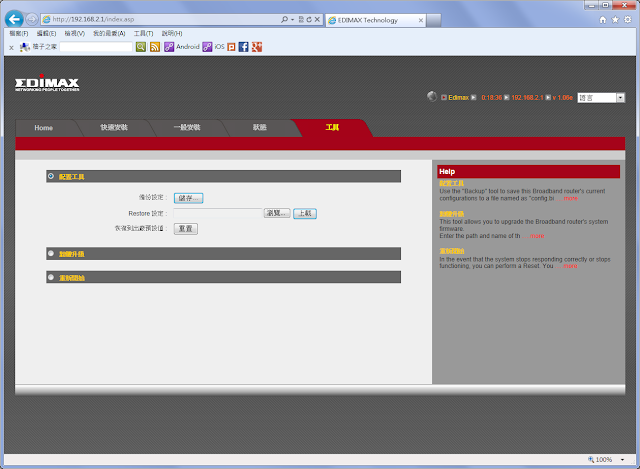Click the orange RSS feed icon
Viewport: 640px width, 469px height.
[155, 47]
